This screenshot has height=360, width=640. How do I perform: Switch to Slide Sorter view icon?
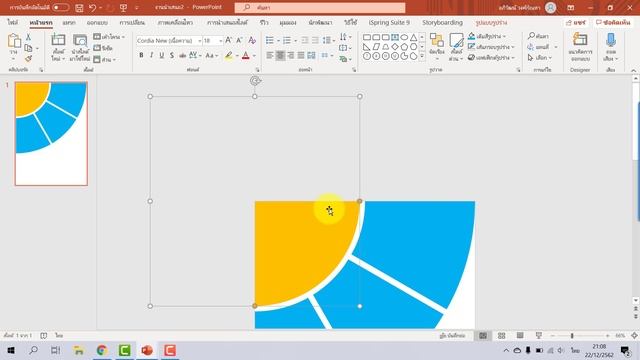pyautogui.click(x=502, y=336)
